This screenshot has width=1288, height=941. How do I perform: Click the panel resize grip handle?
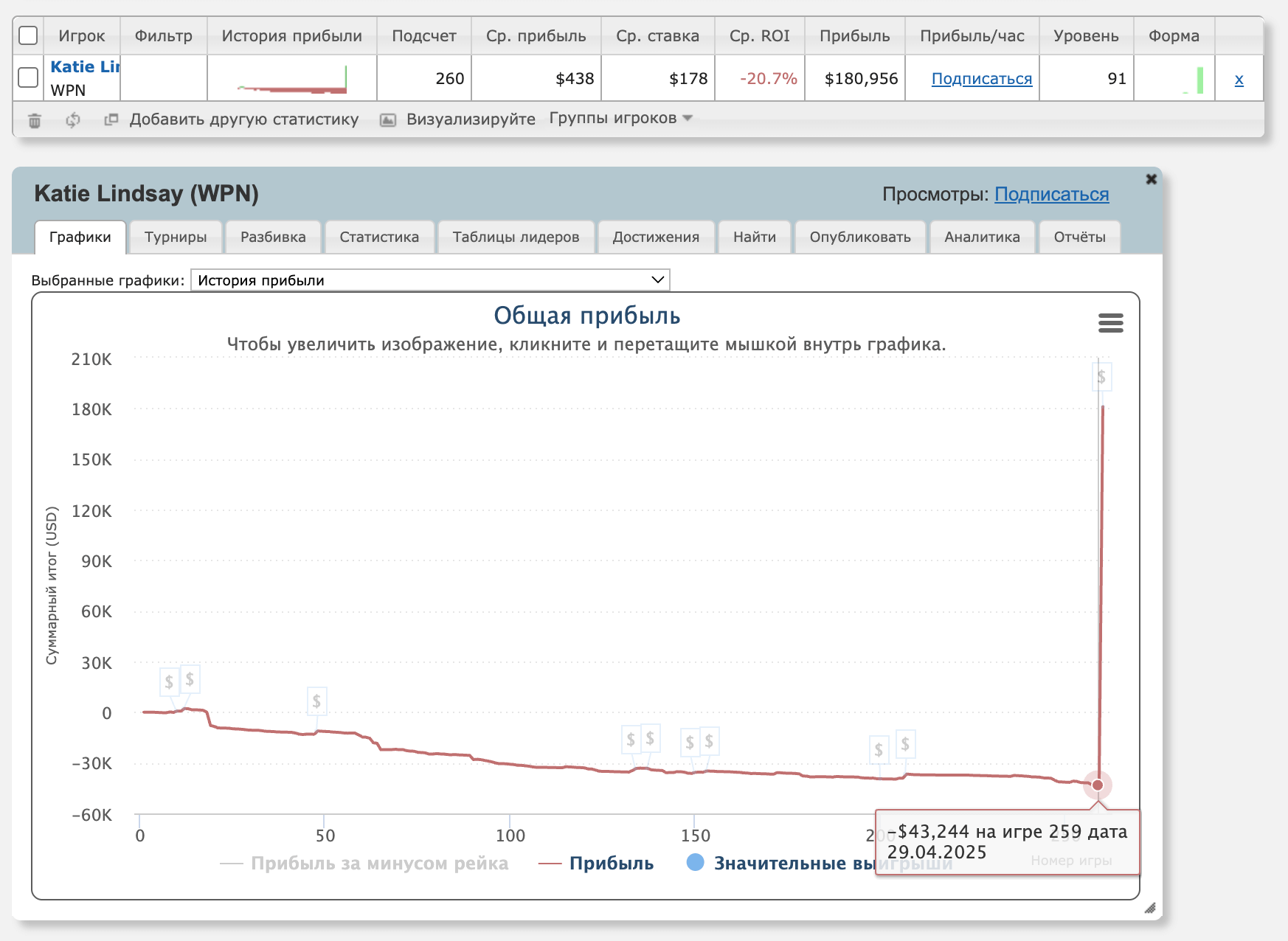click(x=1149, y=908)
